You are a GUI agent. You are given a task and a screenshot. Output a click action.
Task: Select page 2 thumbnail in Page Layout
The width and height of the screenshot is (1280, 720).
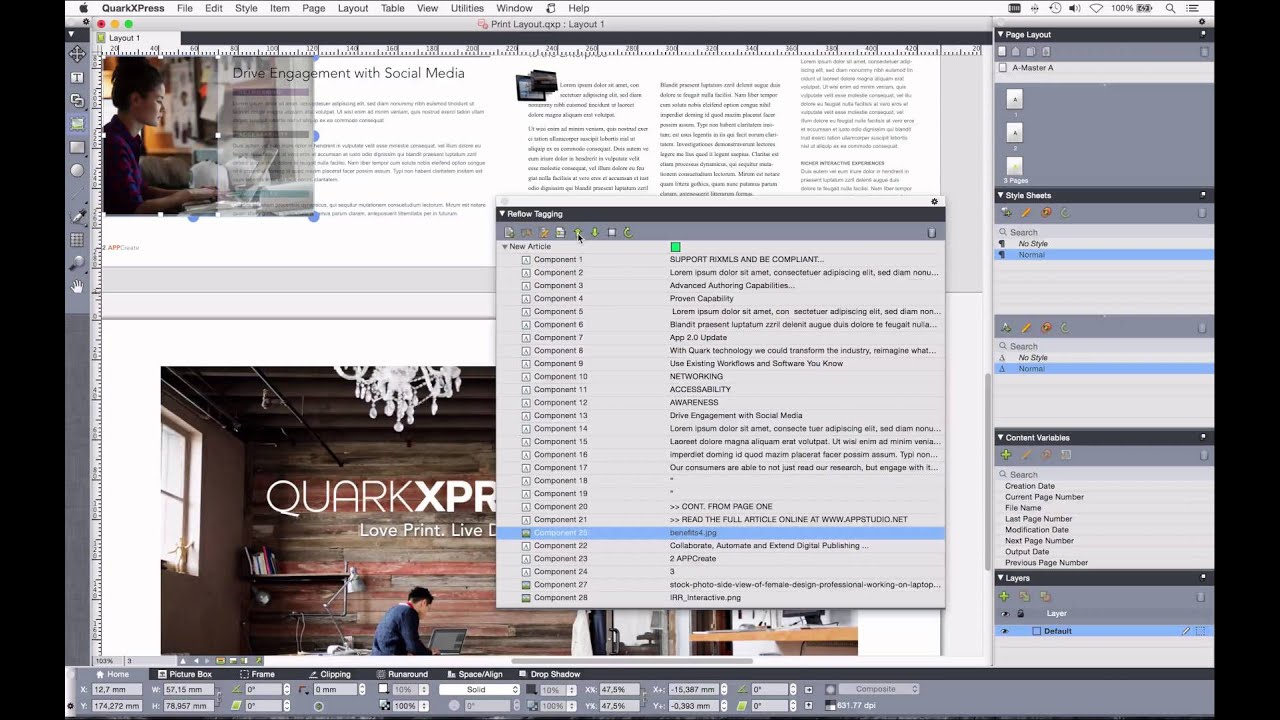(1015, 132)
